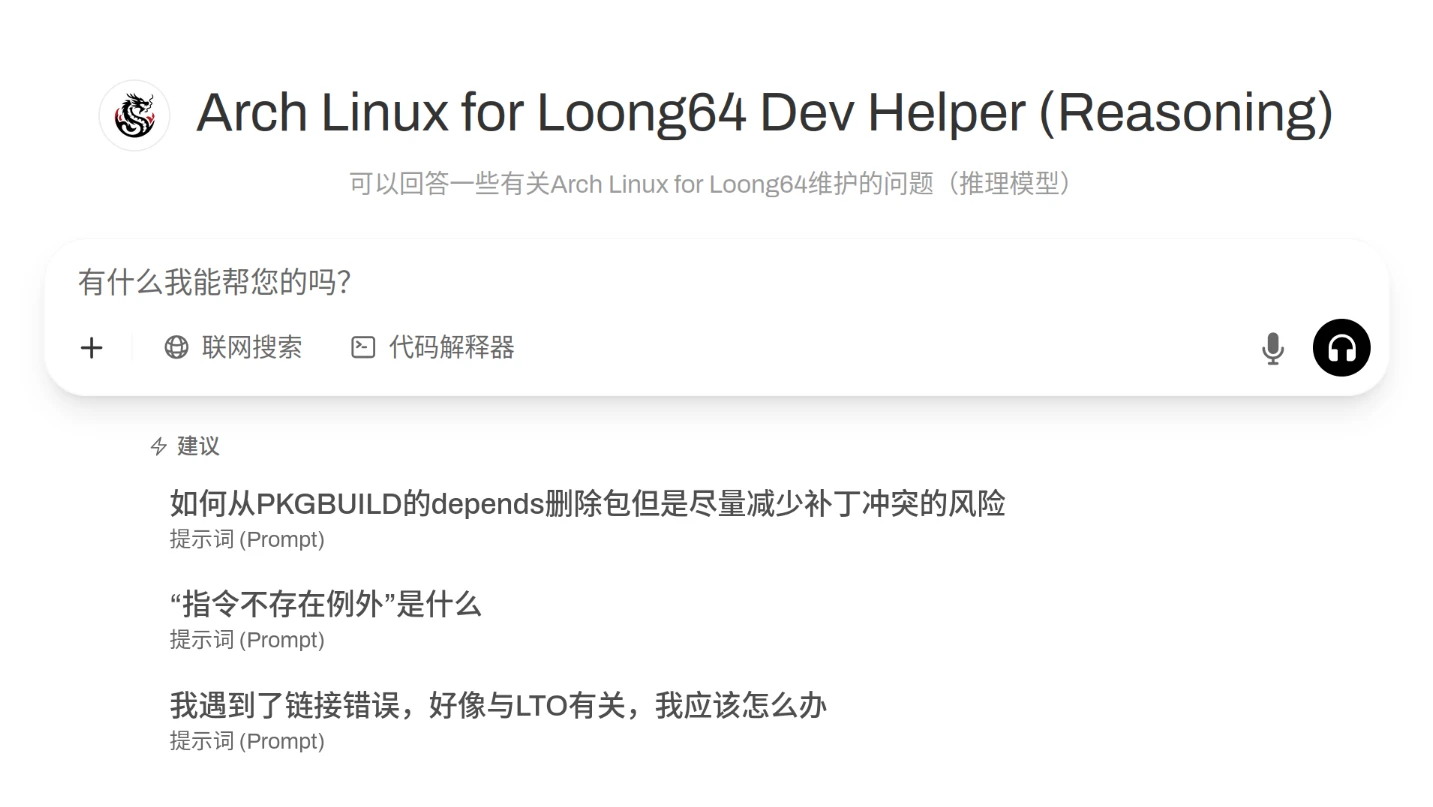The image size is (1433, 807).
Task: Open the plus attachment menu
Action: (91, 347)
